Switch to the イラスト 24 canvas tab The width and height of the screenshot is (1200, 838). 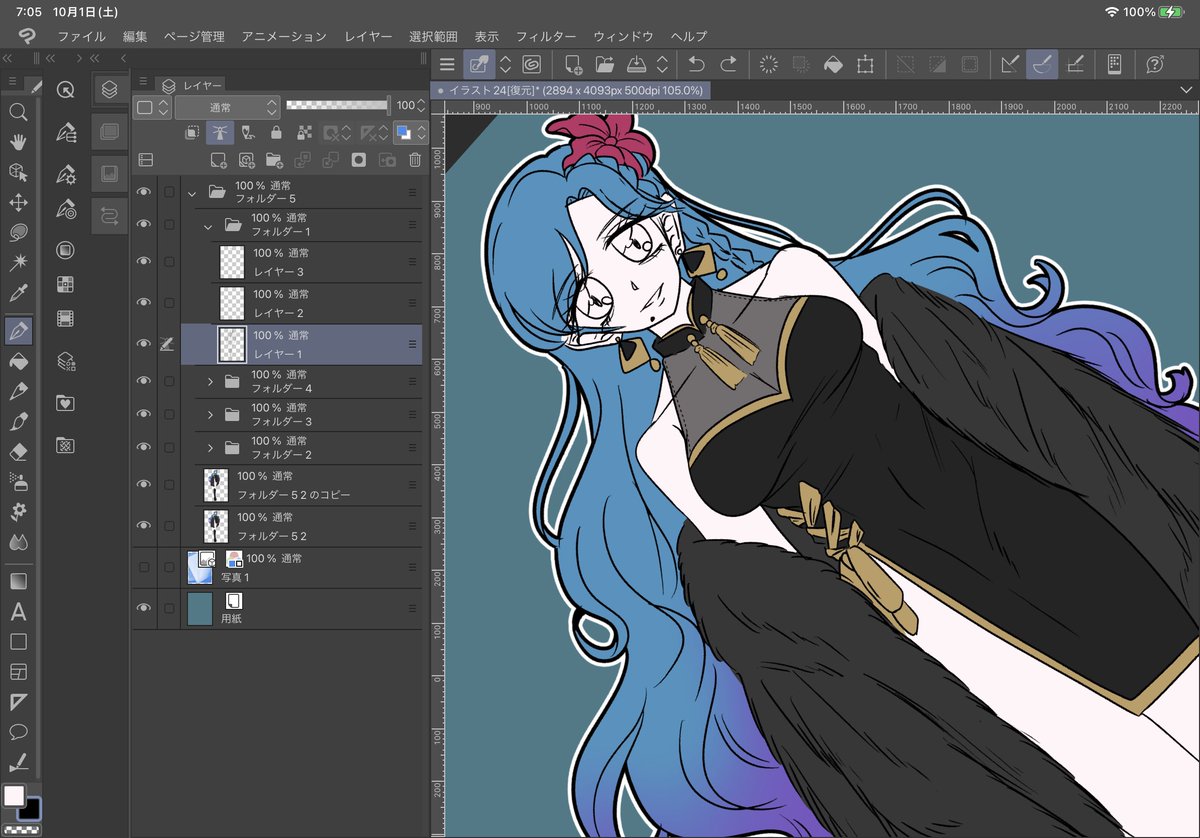[x=571, y=90]
